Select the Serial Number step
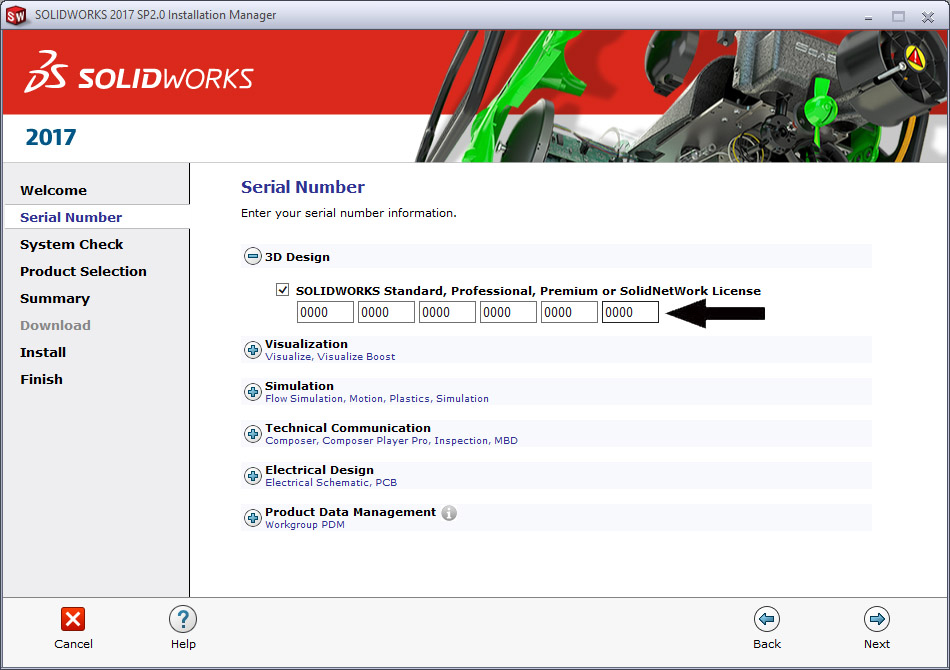Image resolution: width=950 pixels, height=670 pixels. (71, 217)
